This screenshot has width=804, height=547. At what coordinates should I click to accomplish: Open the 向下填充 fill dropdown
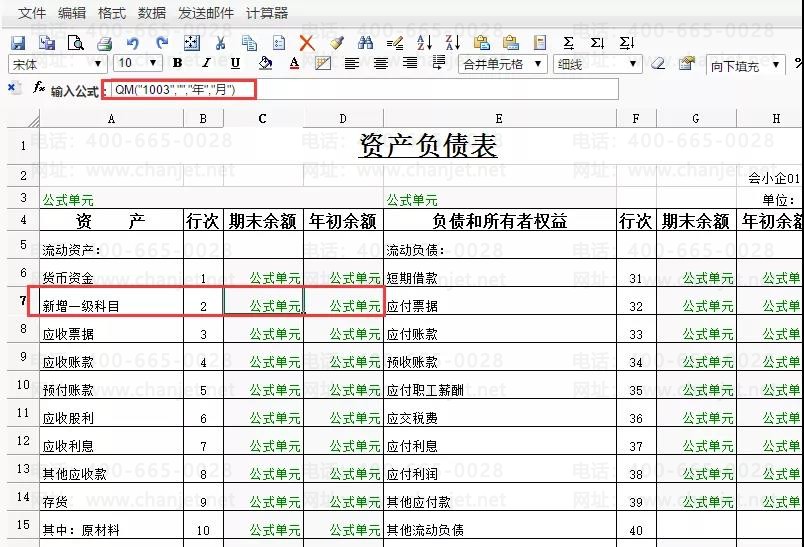745,65
